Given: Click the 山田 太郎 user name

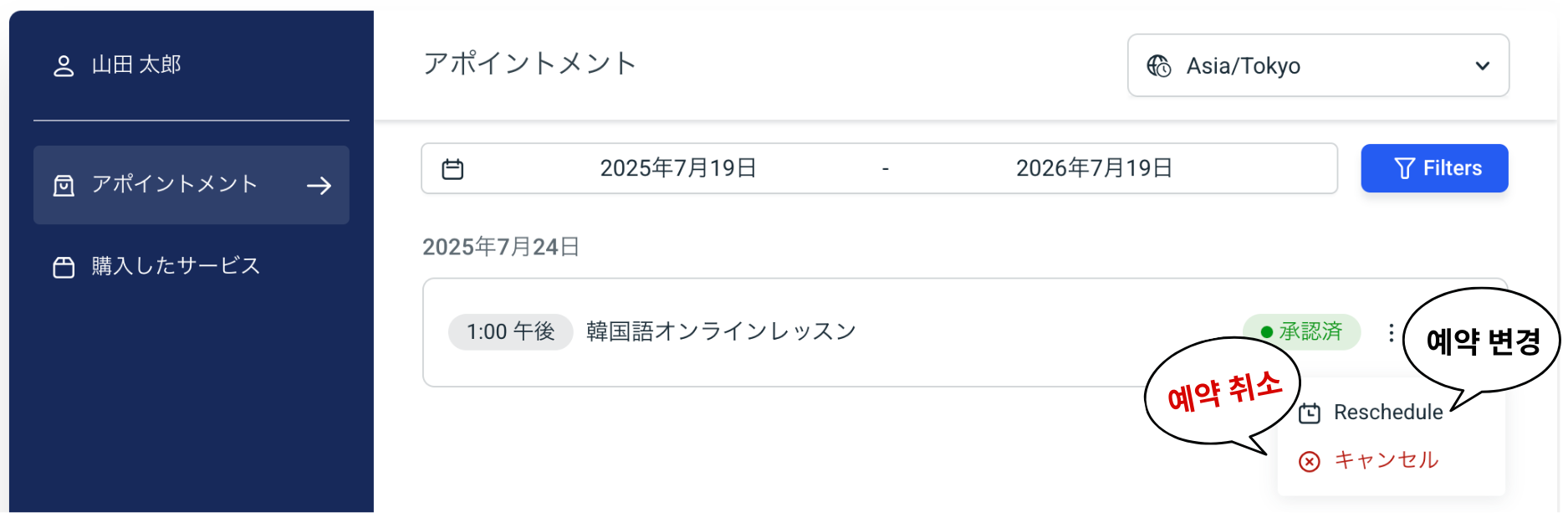Looking at the screenshot, I should click(136, 64).
